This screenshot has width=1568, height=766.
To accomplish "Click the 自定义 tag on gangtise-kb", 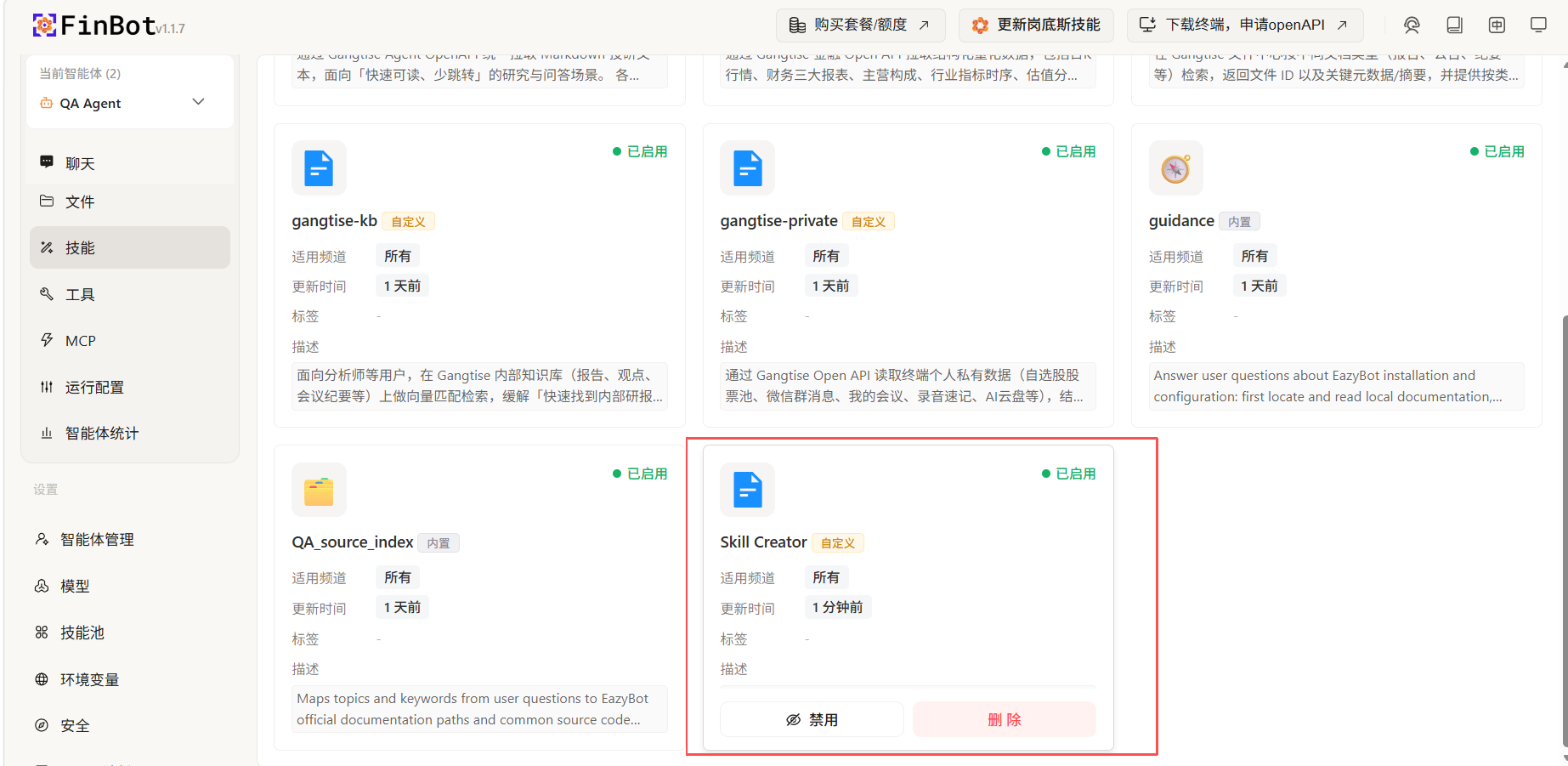I will tap(409, 222).
